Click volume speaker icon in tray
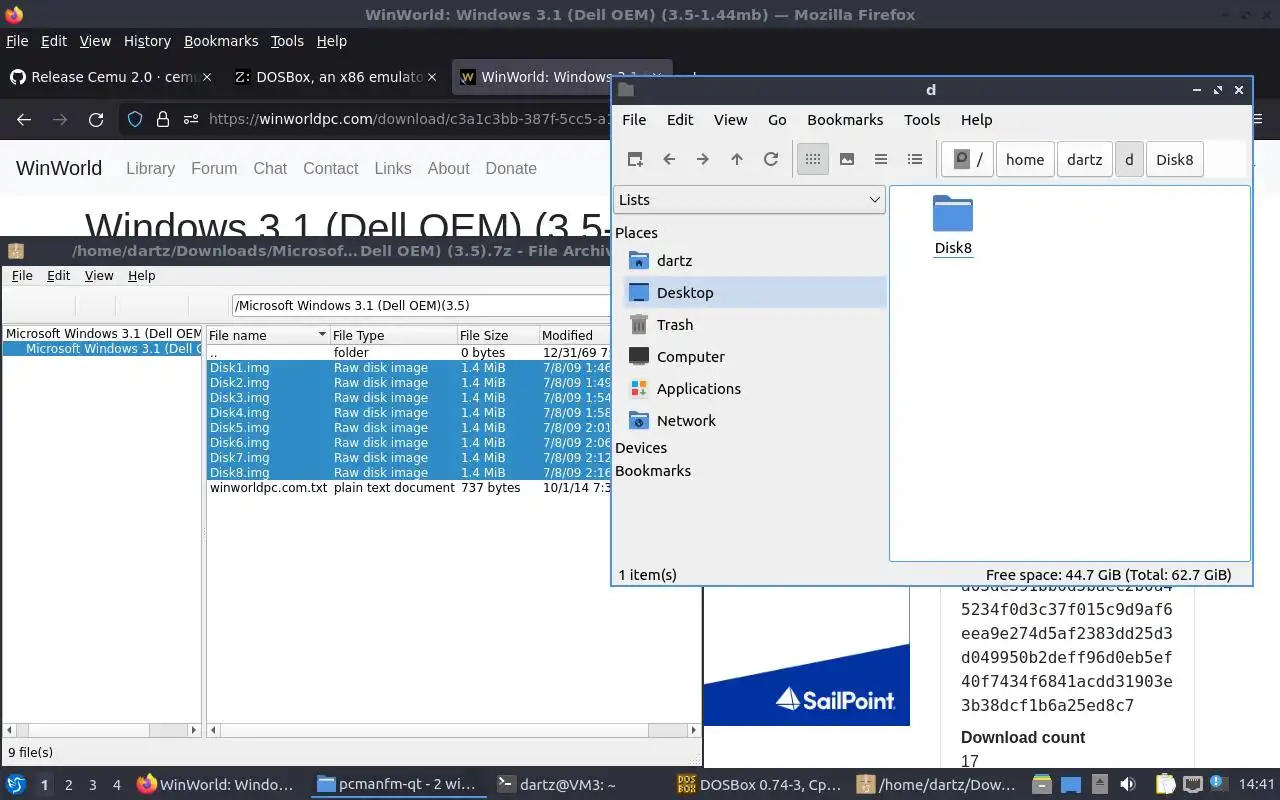 click(x=1127, y=785)
